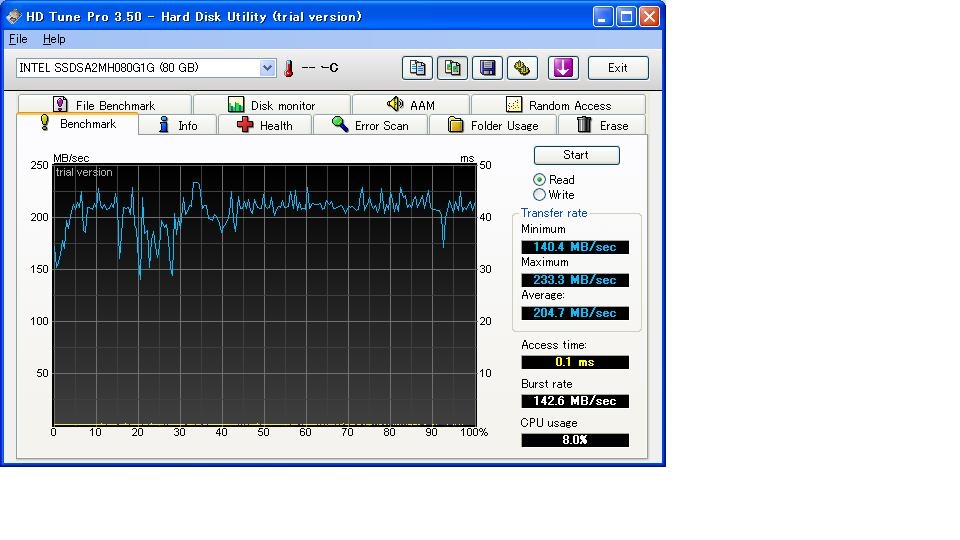Click the copy screenshot to clipboard icon
Viewport: 960px width, 540px height.
(453, 68)
